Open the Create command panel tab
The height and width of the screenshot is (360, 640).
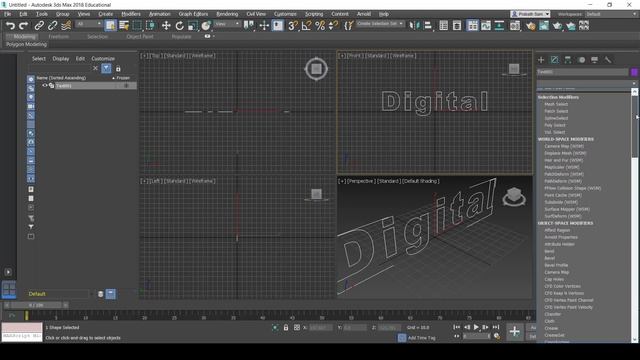click(x=541, y=60)
